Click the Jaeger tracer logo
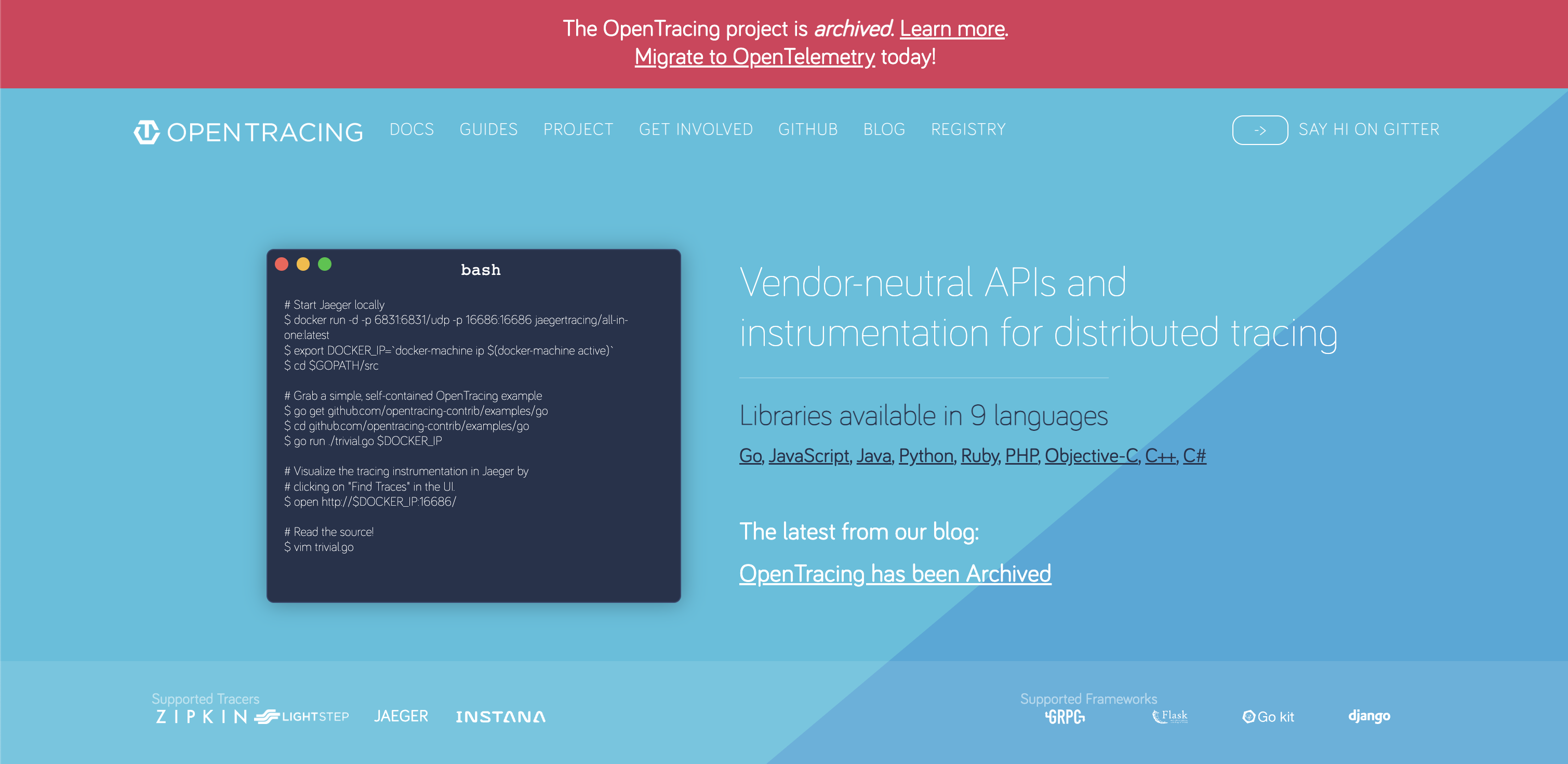This screenshot has width=1568, height=764. pyautogui.click(x=401, y=716)
